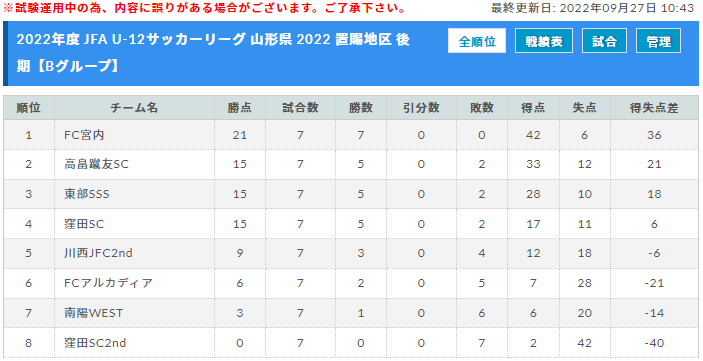Click the 窪田SC2nd team name
703x361 pixels.
[95, 343]
